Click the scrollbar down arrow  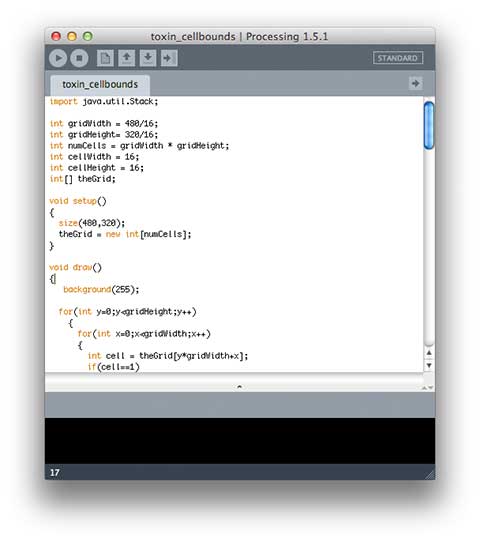[x=429, y=365]
